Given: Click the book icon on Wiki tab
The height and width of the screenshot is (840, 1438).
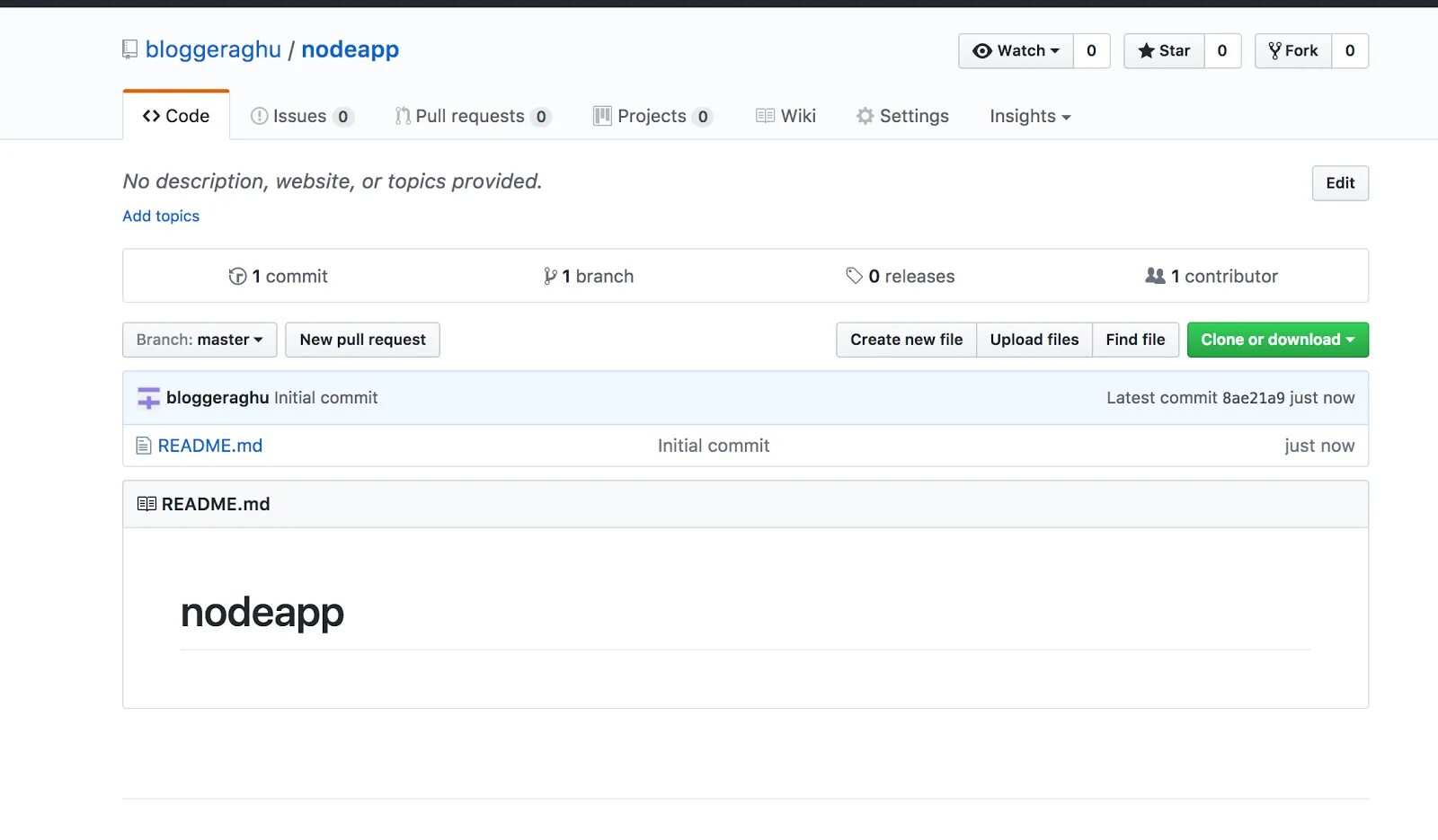Looking at the screenshot, I should click(x=765, y=116).
